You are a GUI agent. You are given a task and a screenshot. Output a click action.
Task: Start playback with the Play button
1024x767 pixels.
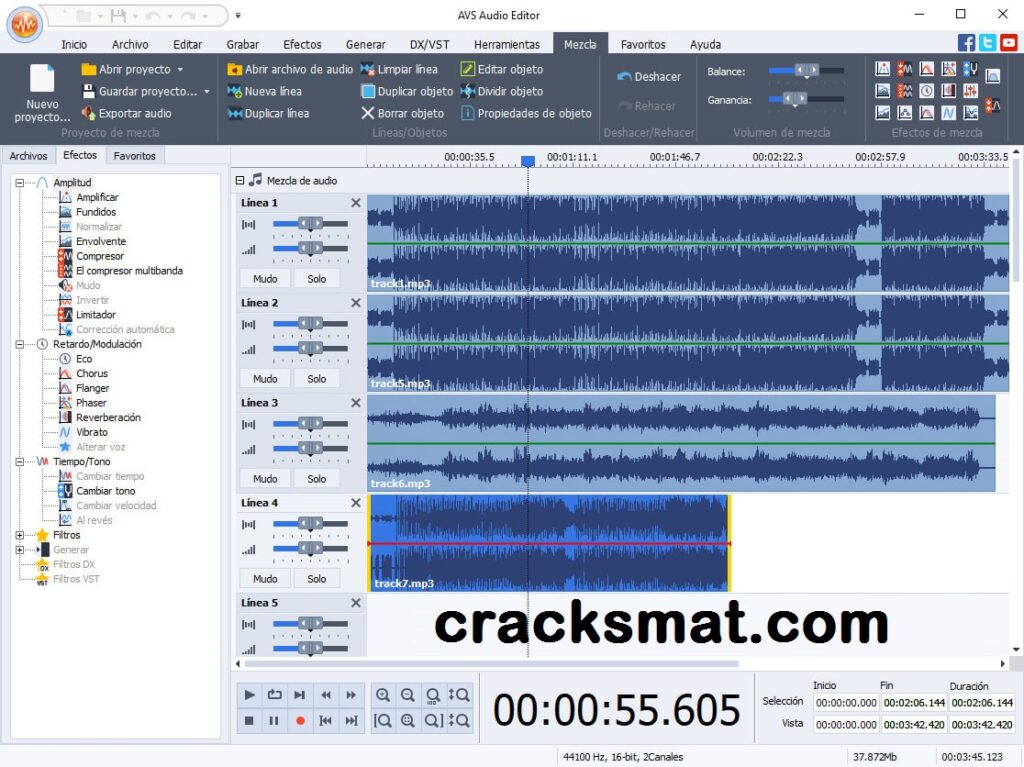pos(249,694)
